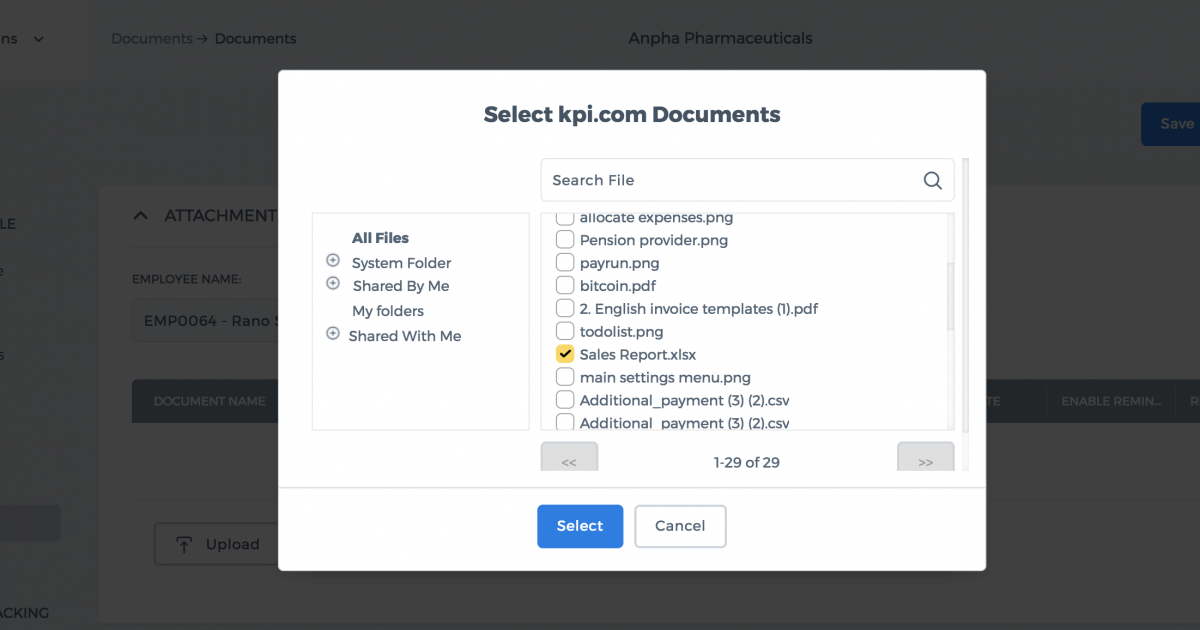
Task: Expand the Shared By Me node
Action: coord(333,284)
